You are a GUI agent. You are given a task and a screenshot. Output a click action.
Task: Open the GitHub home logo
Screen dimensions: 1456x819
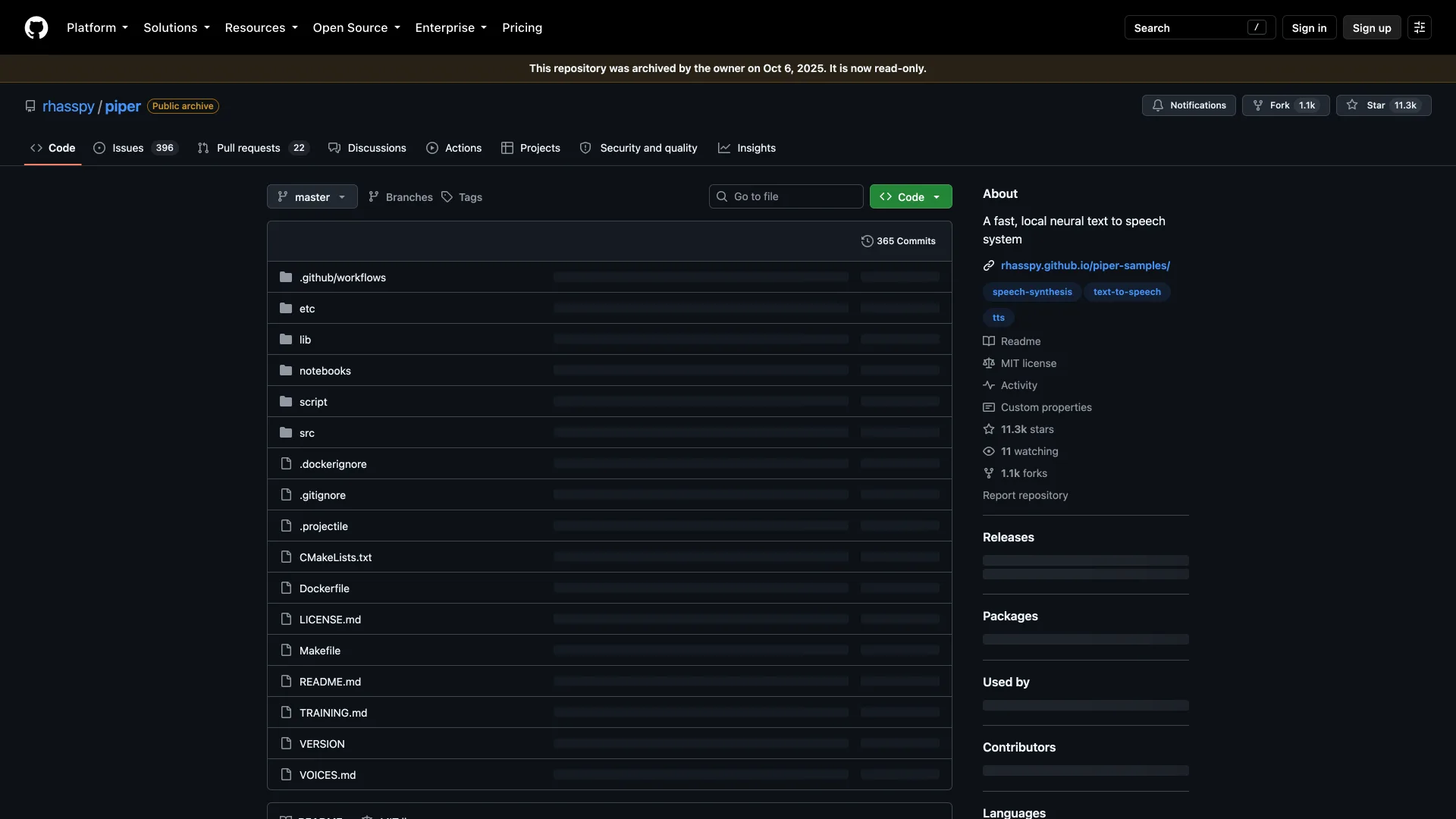(36, 28)
